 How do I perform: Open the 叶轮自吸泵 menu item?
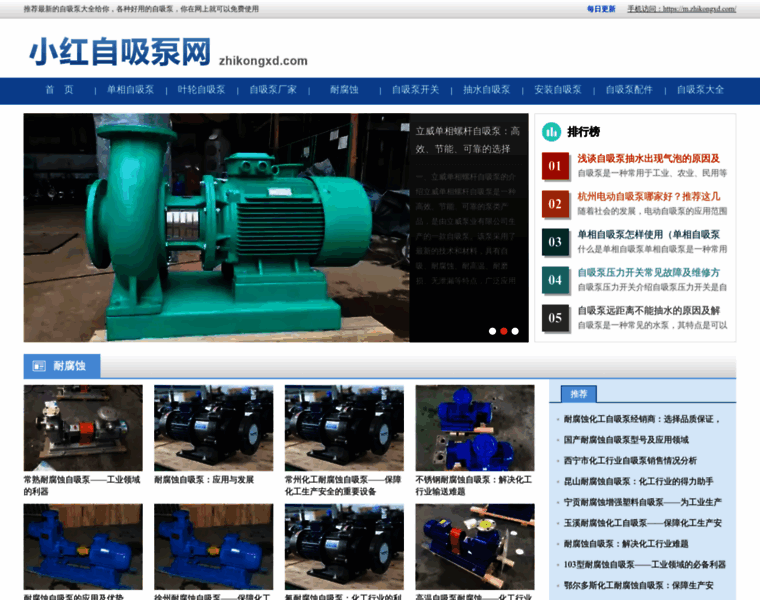coord(202,90)
